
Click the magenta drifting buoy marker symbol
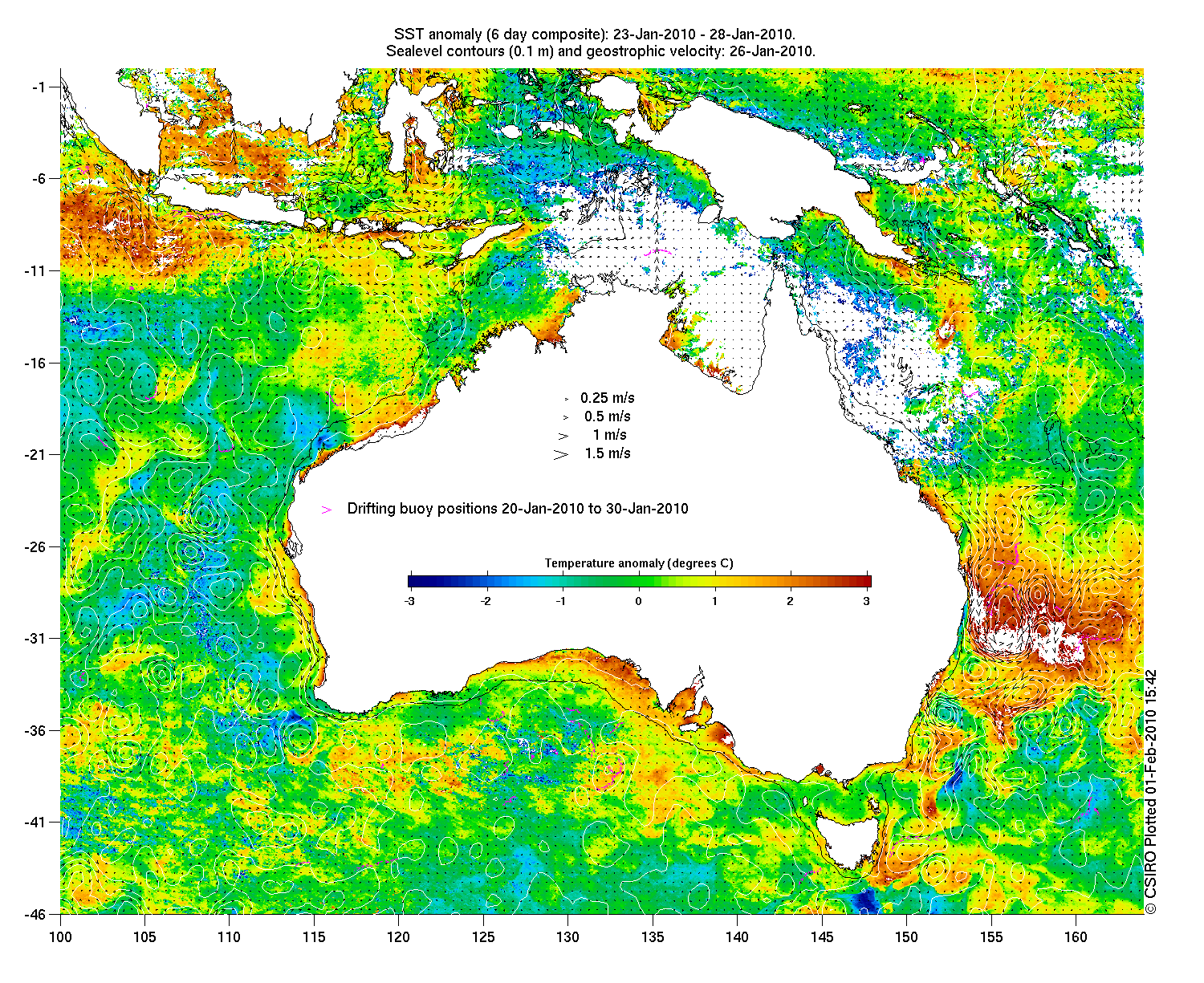tap(327, 510)
